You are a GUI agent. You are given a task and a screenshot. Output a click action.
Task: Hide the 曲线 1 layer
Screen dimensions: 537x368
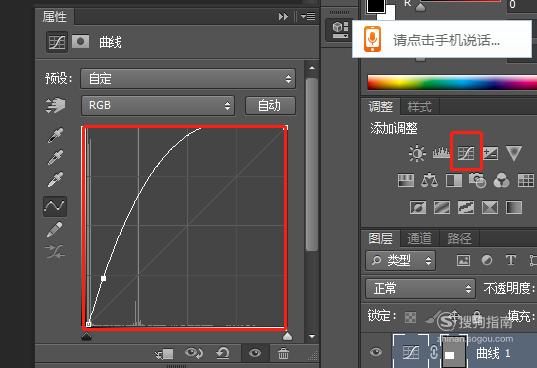coord(376,352)
